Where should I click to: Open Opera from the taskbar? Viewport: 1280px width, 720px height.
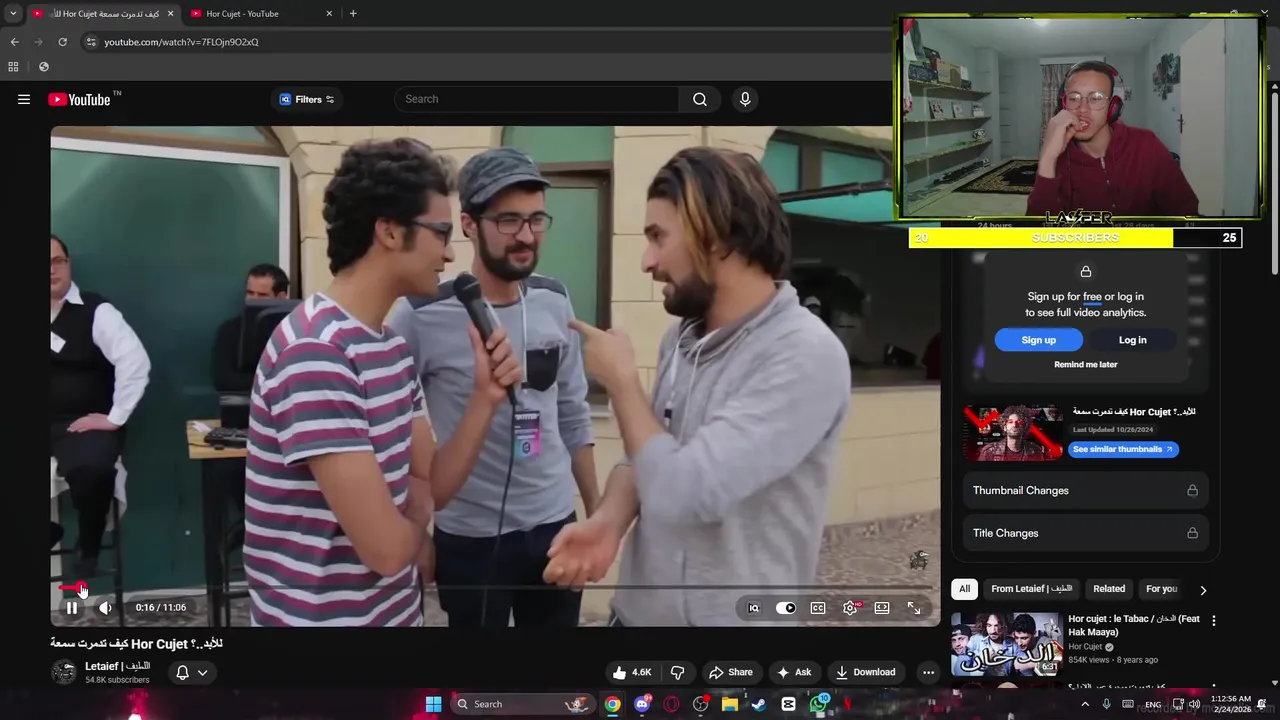[x=671, y=704]
